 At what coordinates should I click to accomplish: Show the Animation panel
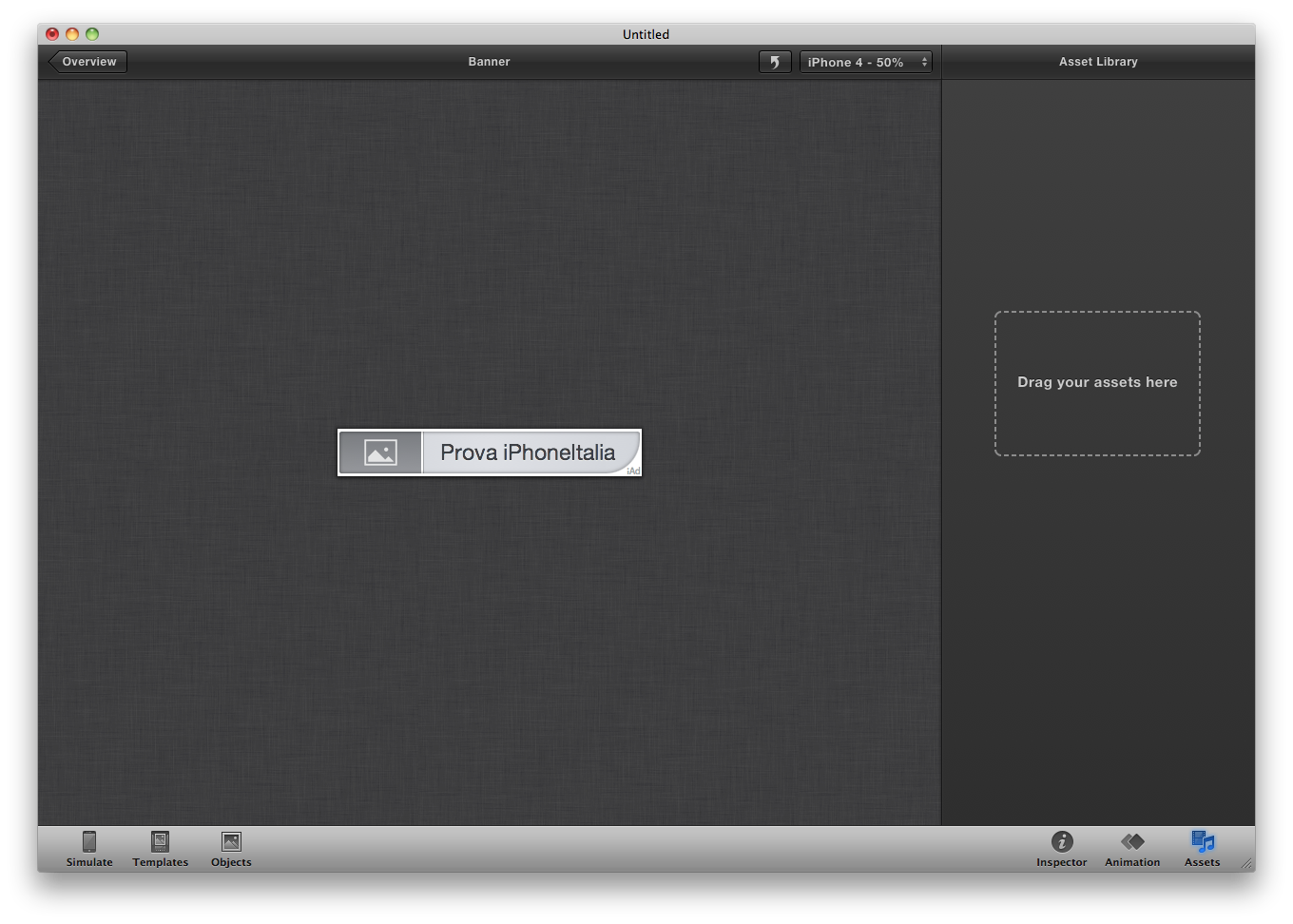click(x=1131, y=848)
